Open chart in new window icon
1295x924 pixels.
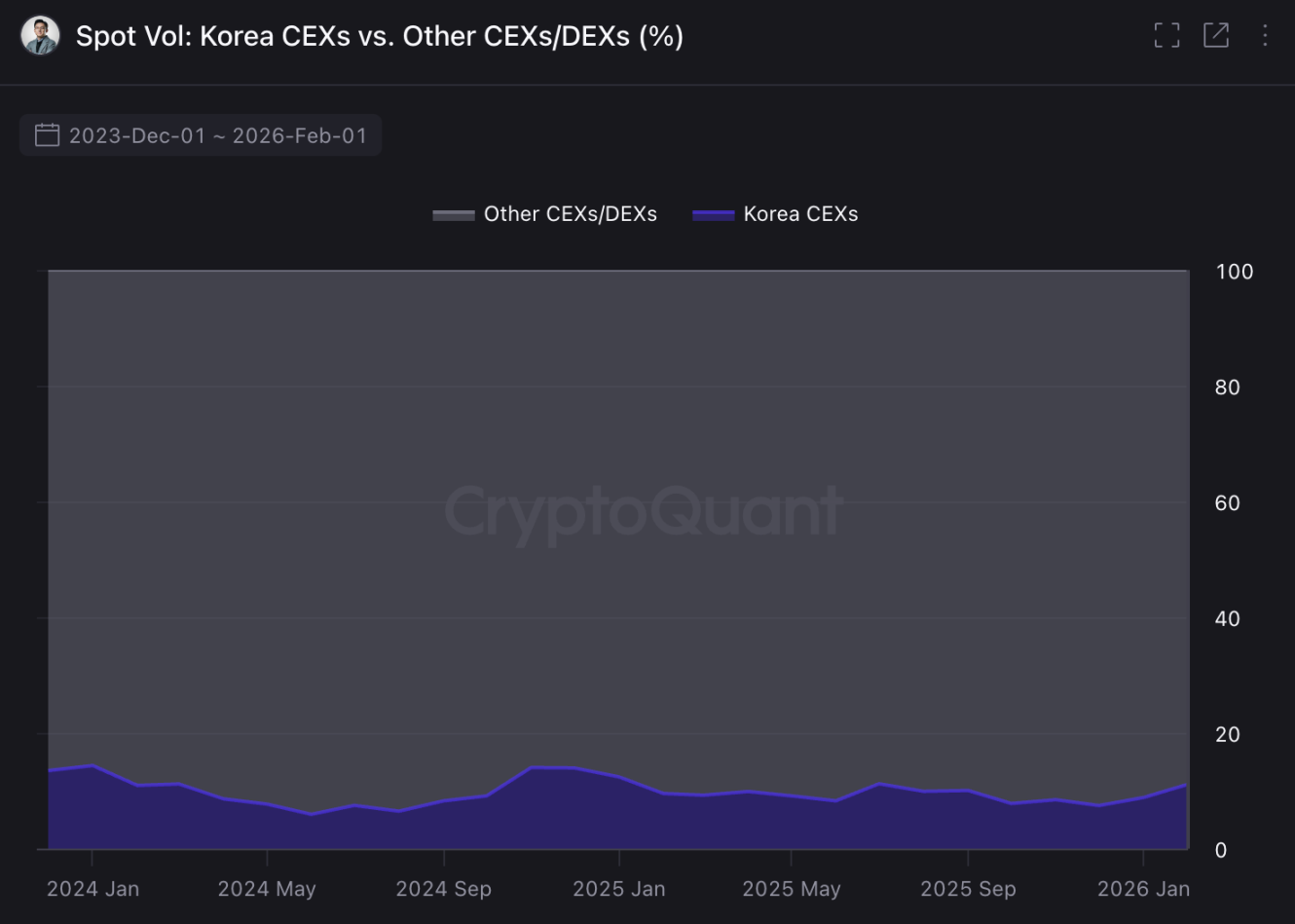click(1216, 36)
